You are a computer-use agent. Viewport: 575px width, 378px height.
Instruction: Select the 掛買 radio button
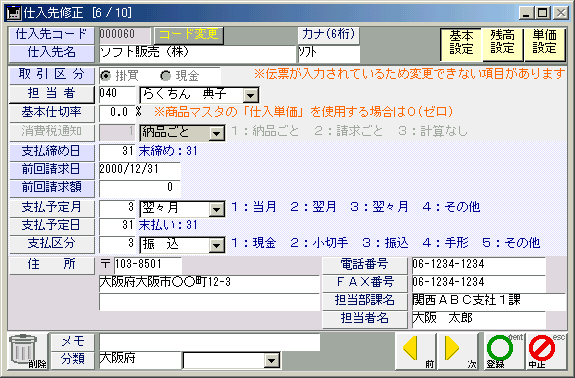pos(106,76)
